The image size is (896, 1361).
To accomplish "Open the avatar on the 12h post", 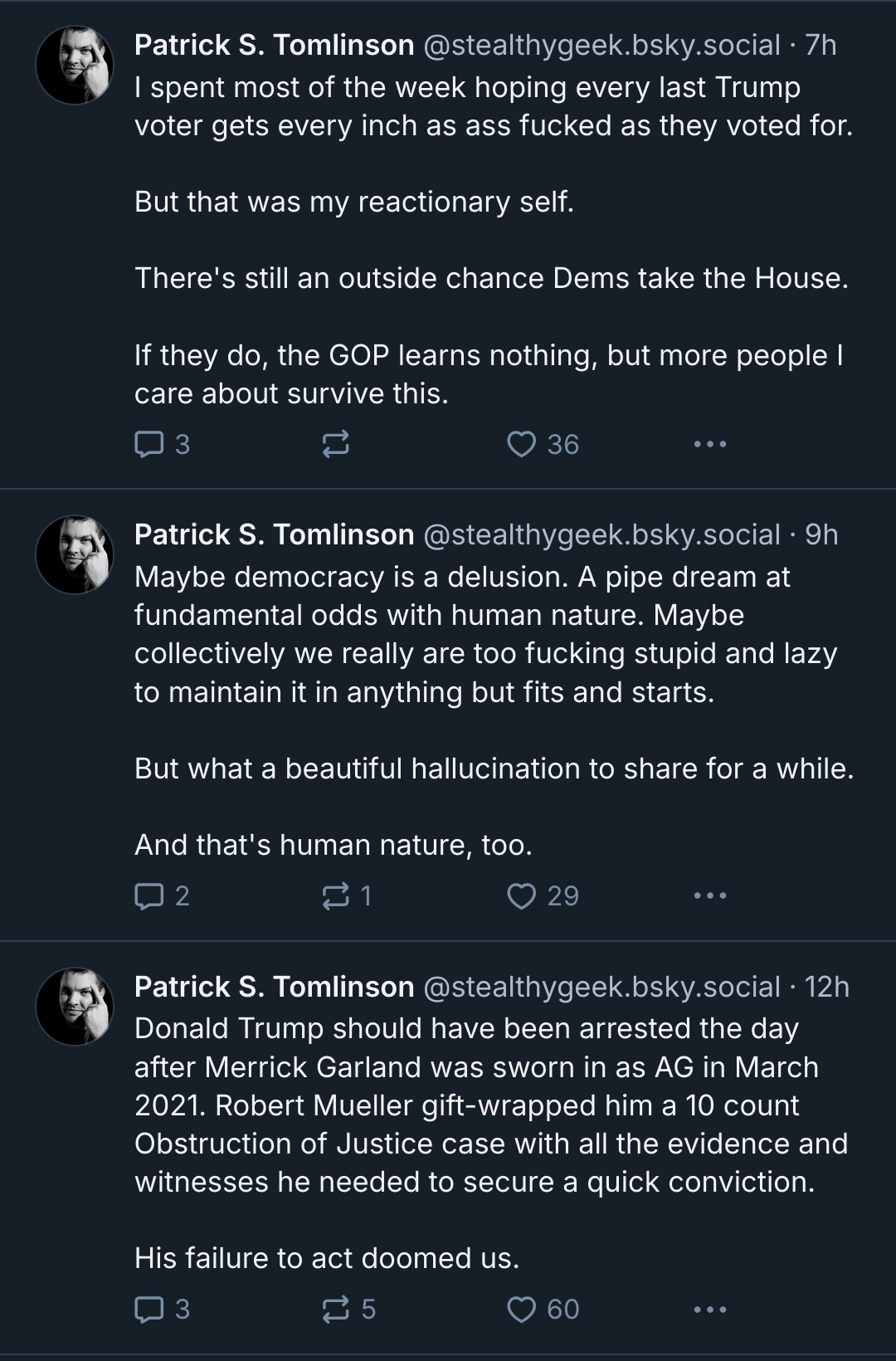I will coord(75,1006).
